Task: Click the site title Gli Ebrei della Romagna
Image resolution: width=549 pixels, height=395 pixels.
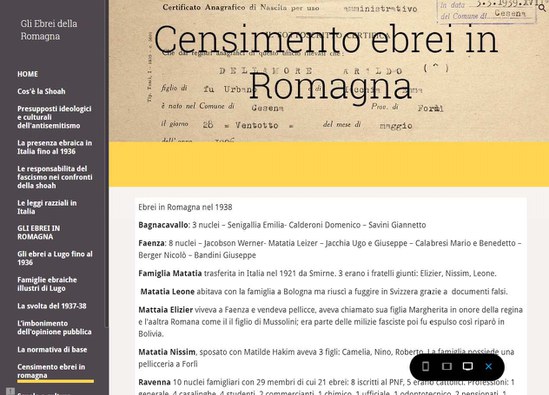Action: 49,30
